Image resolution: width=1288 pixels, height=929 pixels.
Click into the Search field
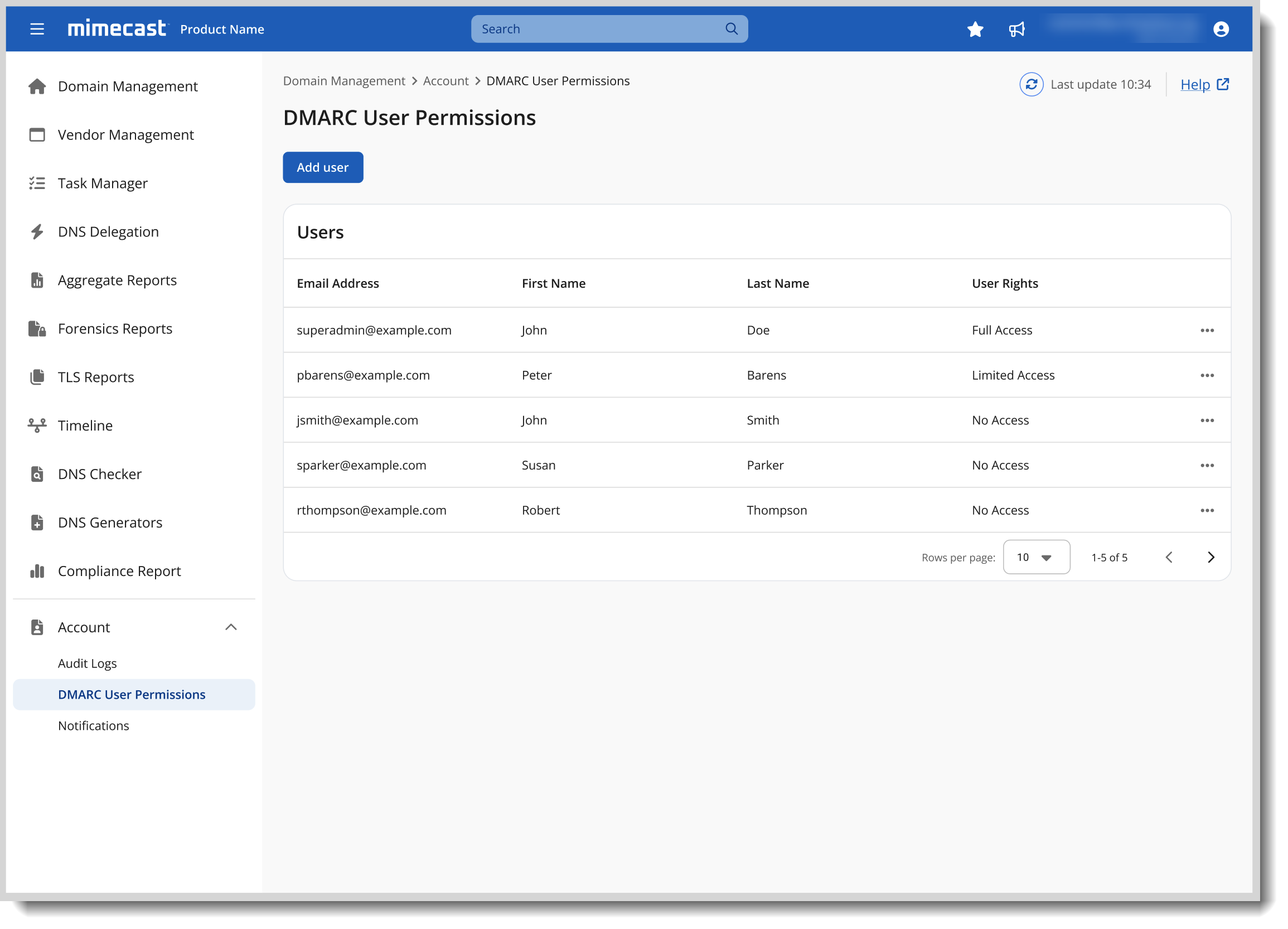(x=609, y=29)
